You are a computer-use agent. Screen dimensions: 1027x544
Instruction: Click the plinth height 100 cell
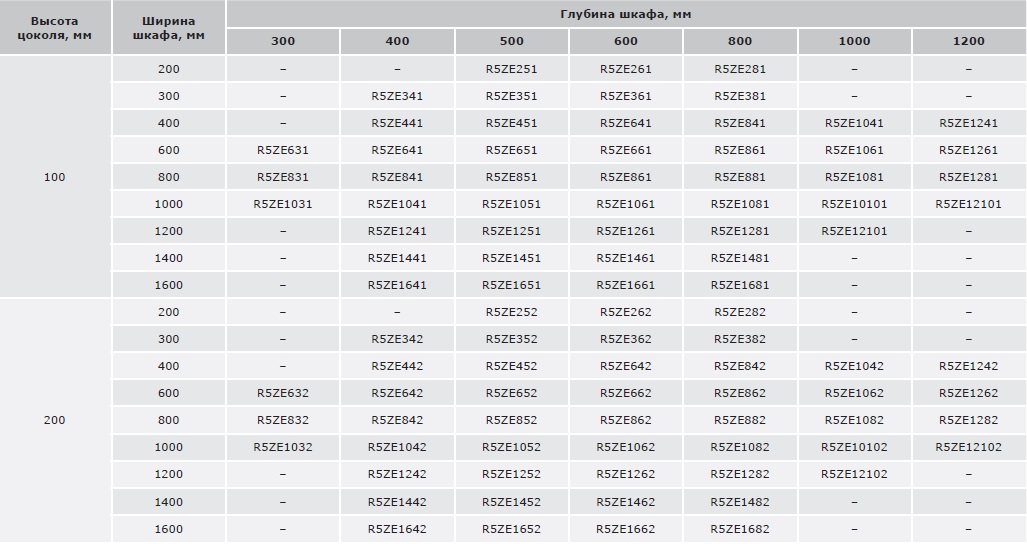(54, 177)
